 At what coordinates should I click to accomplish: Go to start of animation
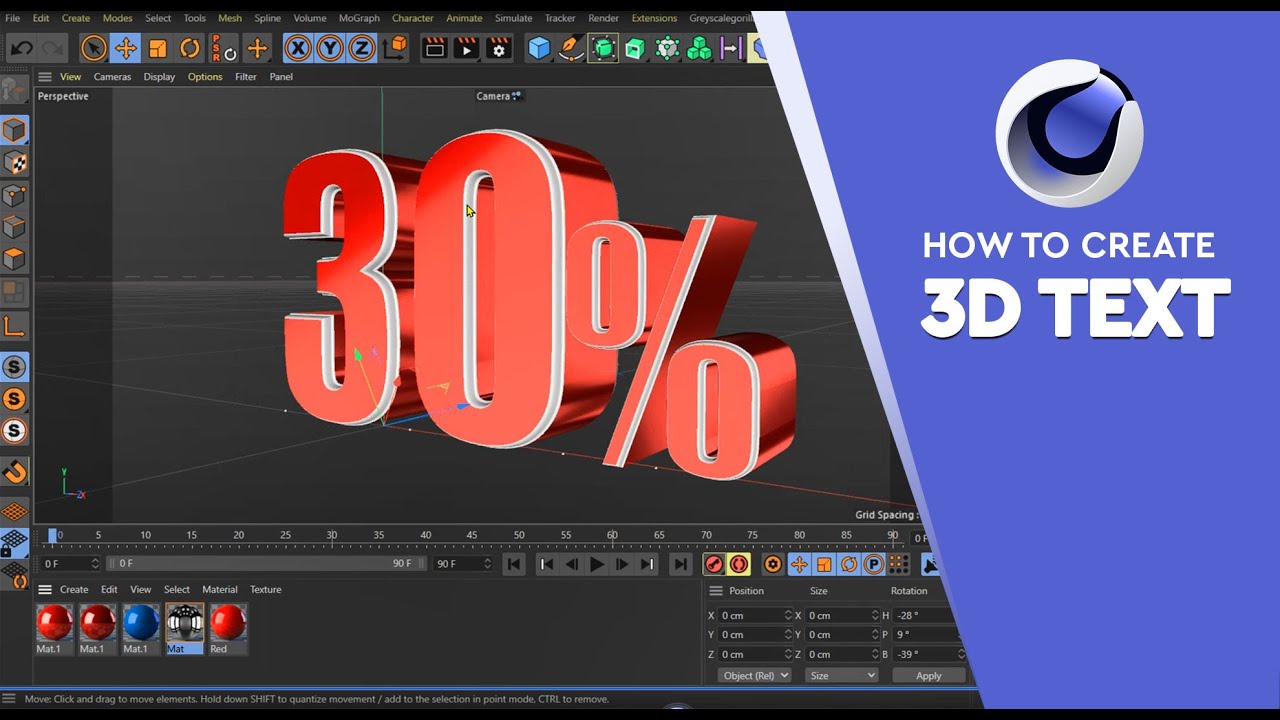tap(513, 564)
